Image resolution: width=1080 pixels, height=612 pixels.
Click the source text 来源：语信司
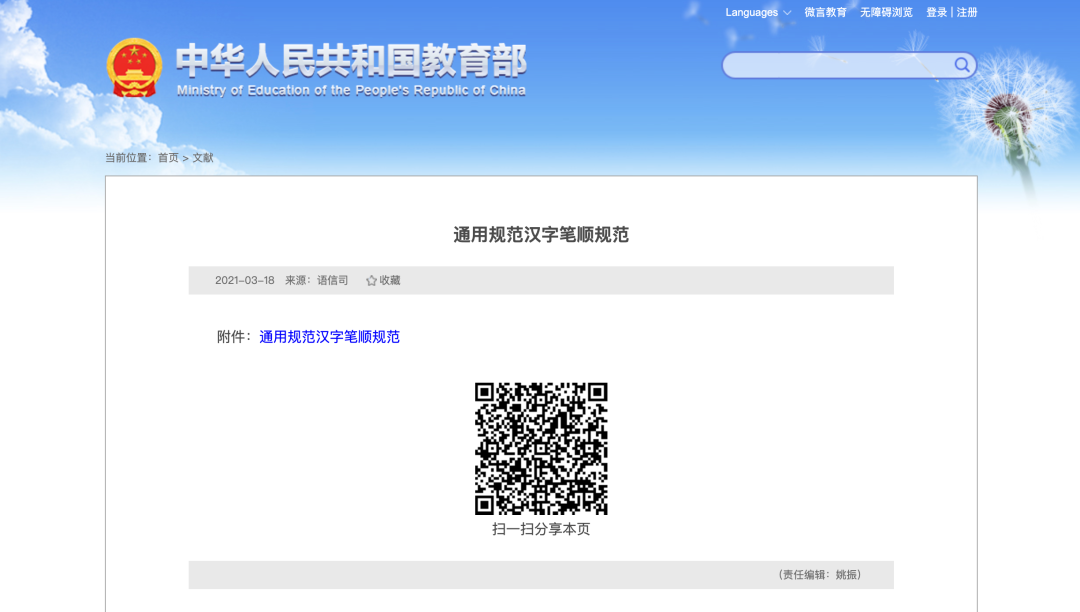(x=317, y=280)
